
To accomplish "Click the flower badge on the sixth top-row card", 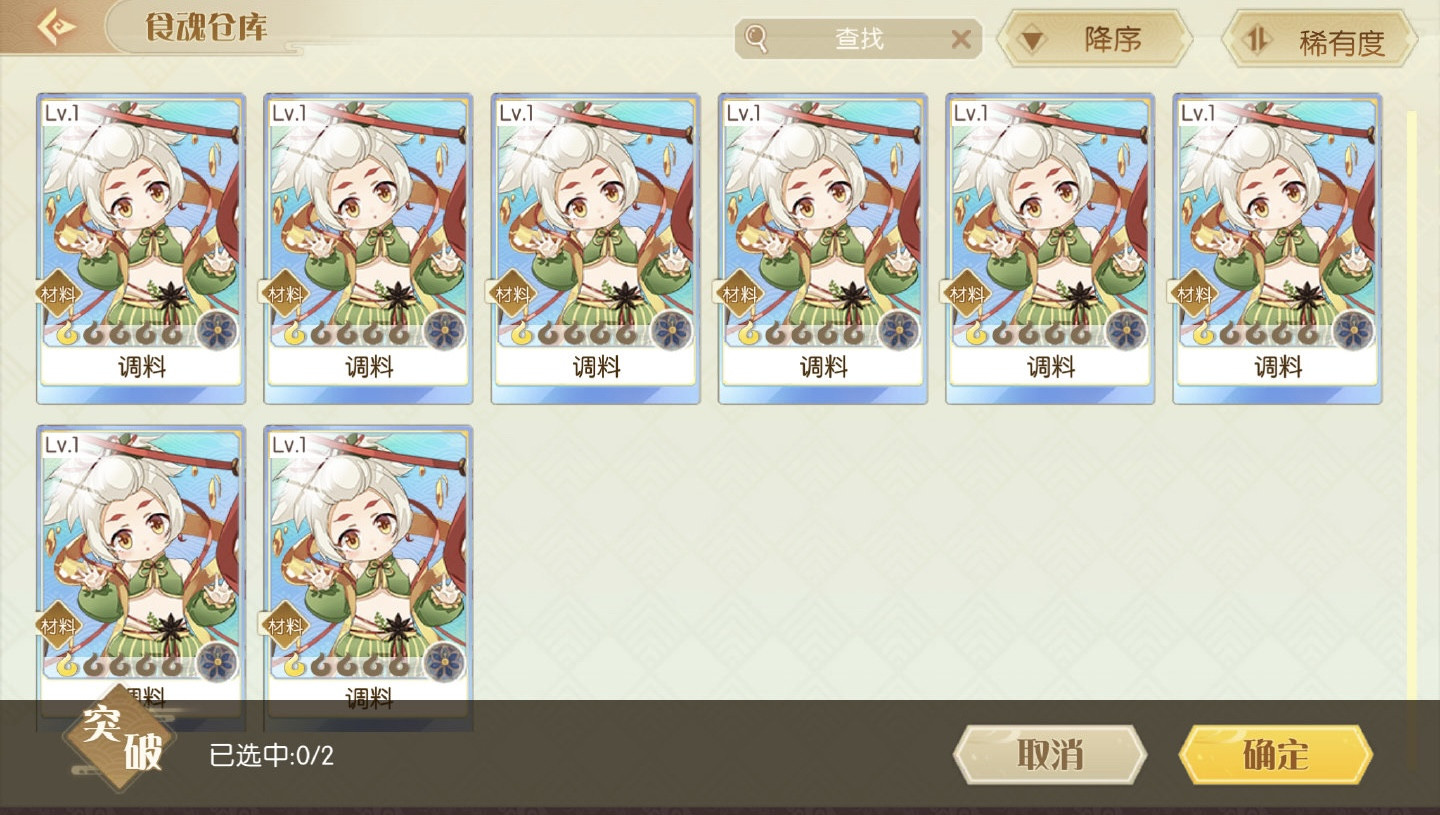I will click(x=1352, y=329).
